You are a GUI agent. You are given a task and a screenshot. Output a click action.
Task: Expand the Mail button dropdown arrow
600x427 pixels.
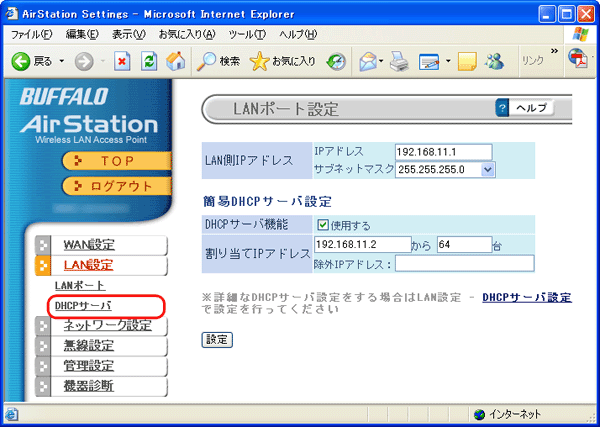(x=383, y=61)
